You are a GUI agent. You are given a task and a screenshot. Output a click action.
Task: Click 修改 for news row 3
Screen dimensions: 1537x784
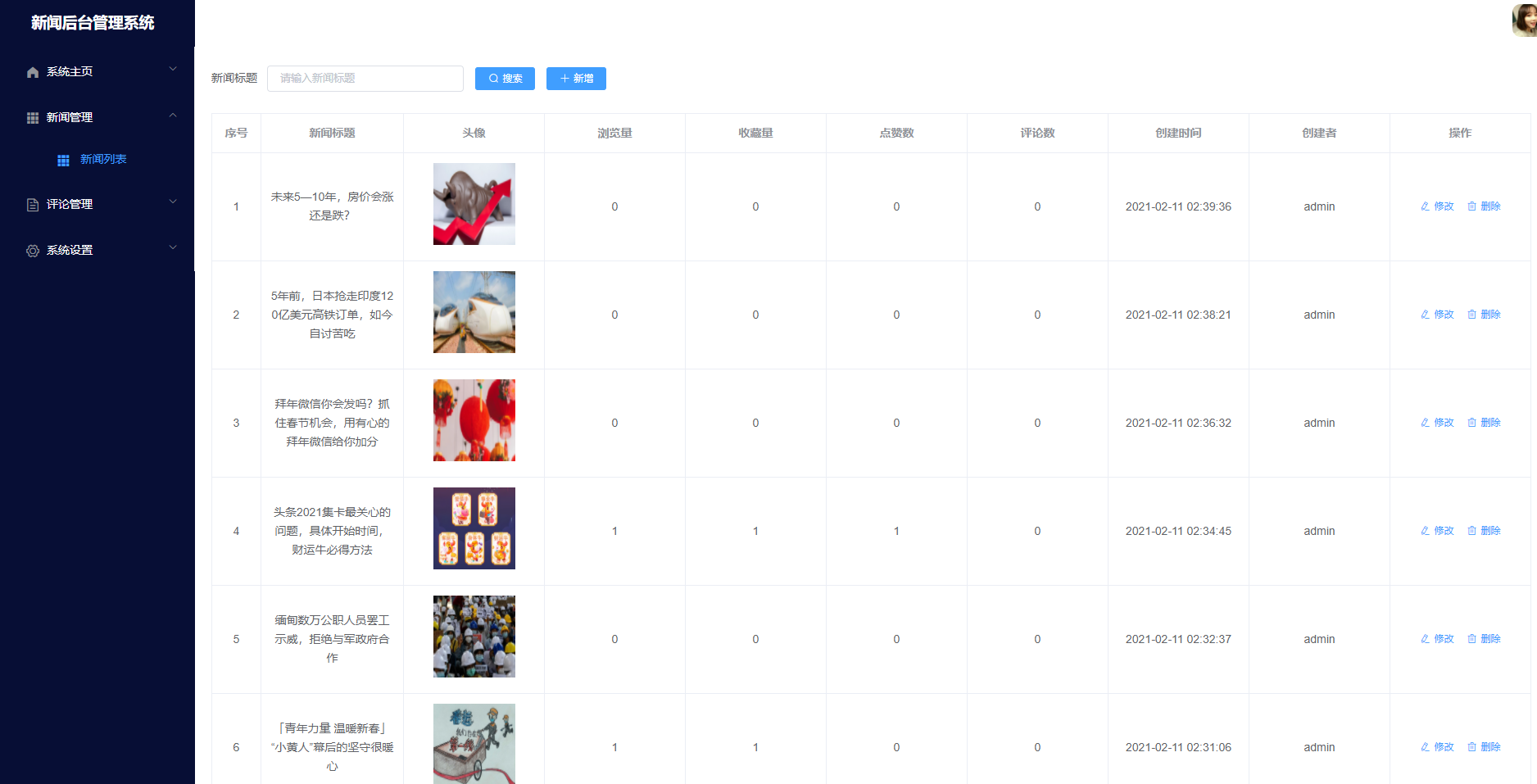(x=1437, y=423)
